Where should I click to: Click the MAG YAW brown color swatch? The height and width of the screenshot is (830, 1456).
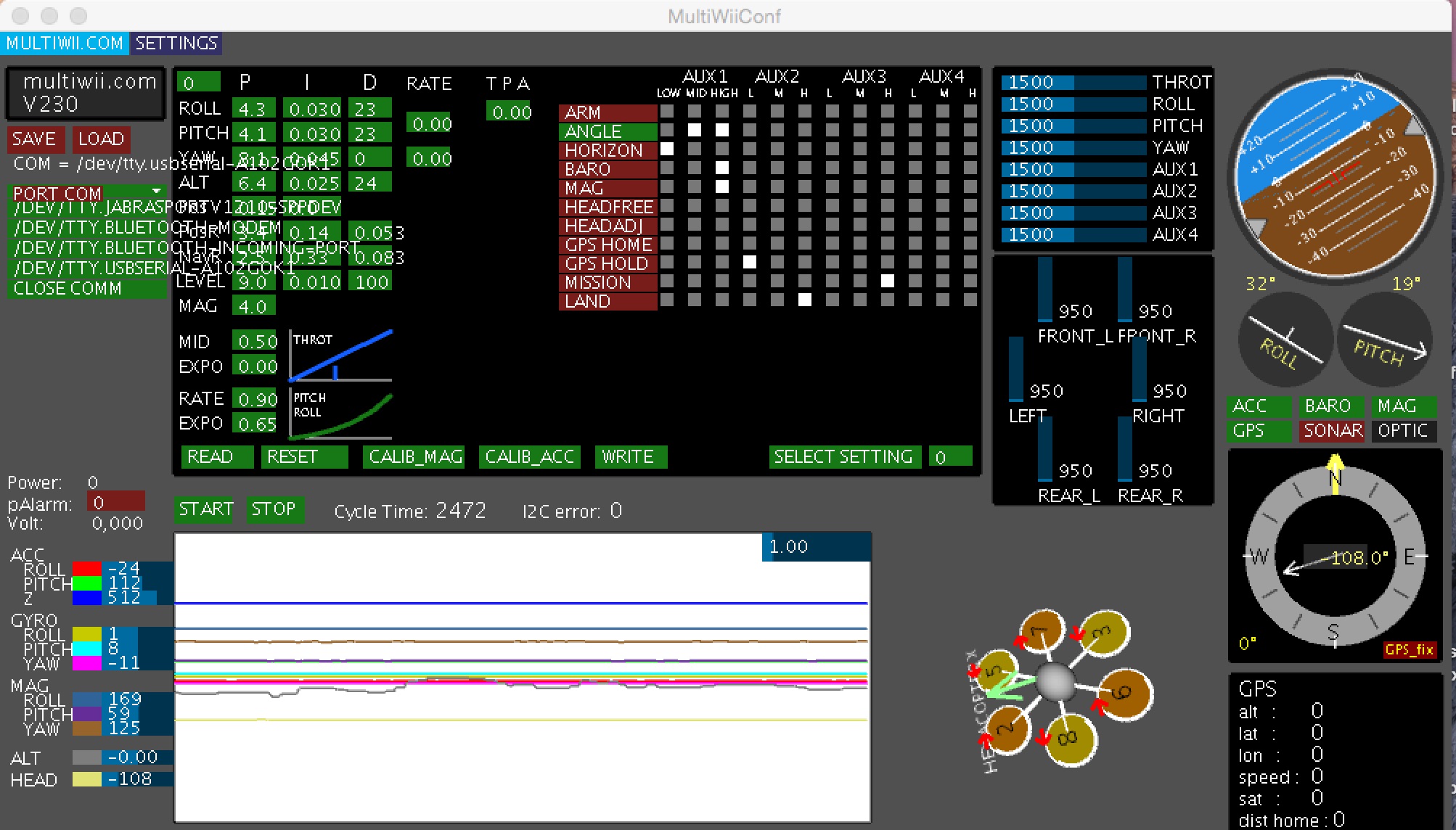[x=86, y=728]
